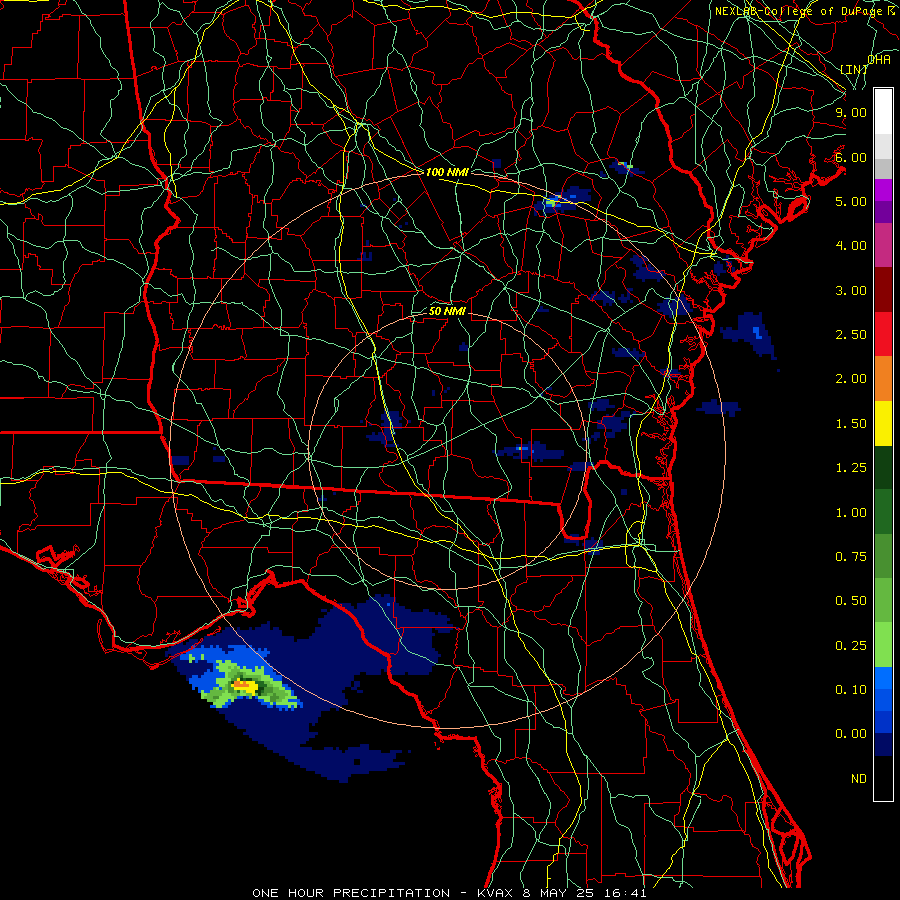Click the pink 4.00 legend swatch

point(883,245)
